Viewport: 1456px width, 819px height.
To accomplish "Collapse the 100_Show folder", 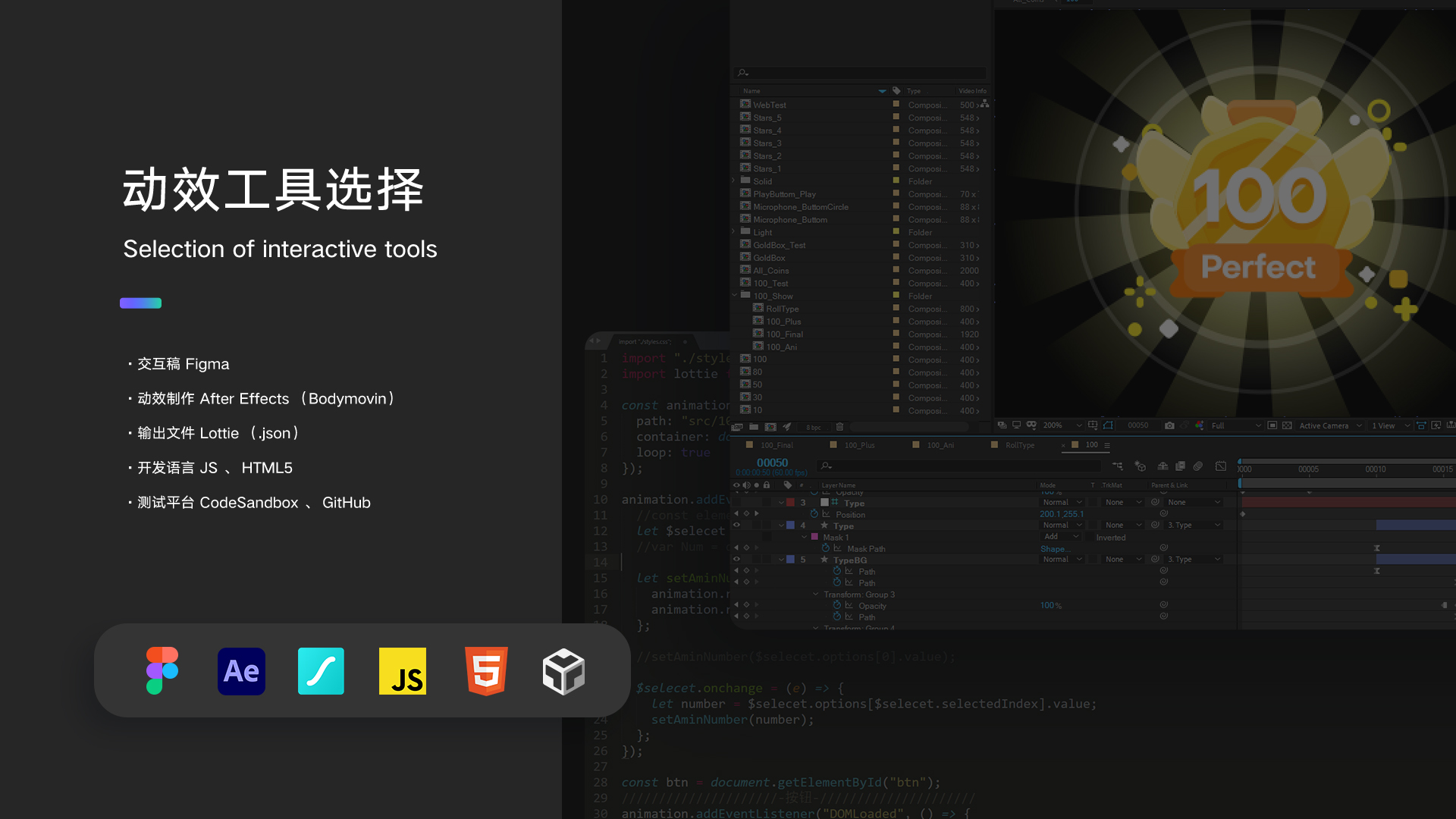I will click(x=734, y=296).
